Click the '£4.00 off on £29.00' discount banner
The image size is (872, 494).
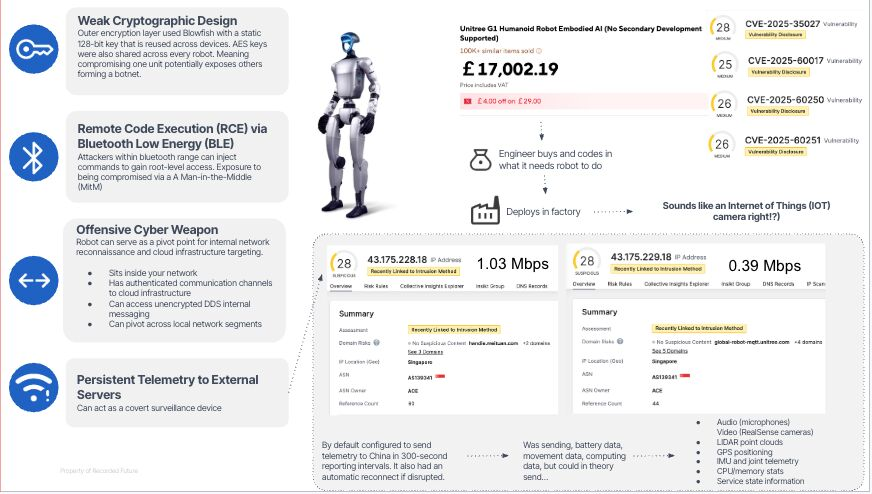584,101
